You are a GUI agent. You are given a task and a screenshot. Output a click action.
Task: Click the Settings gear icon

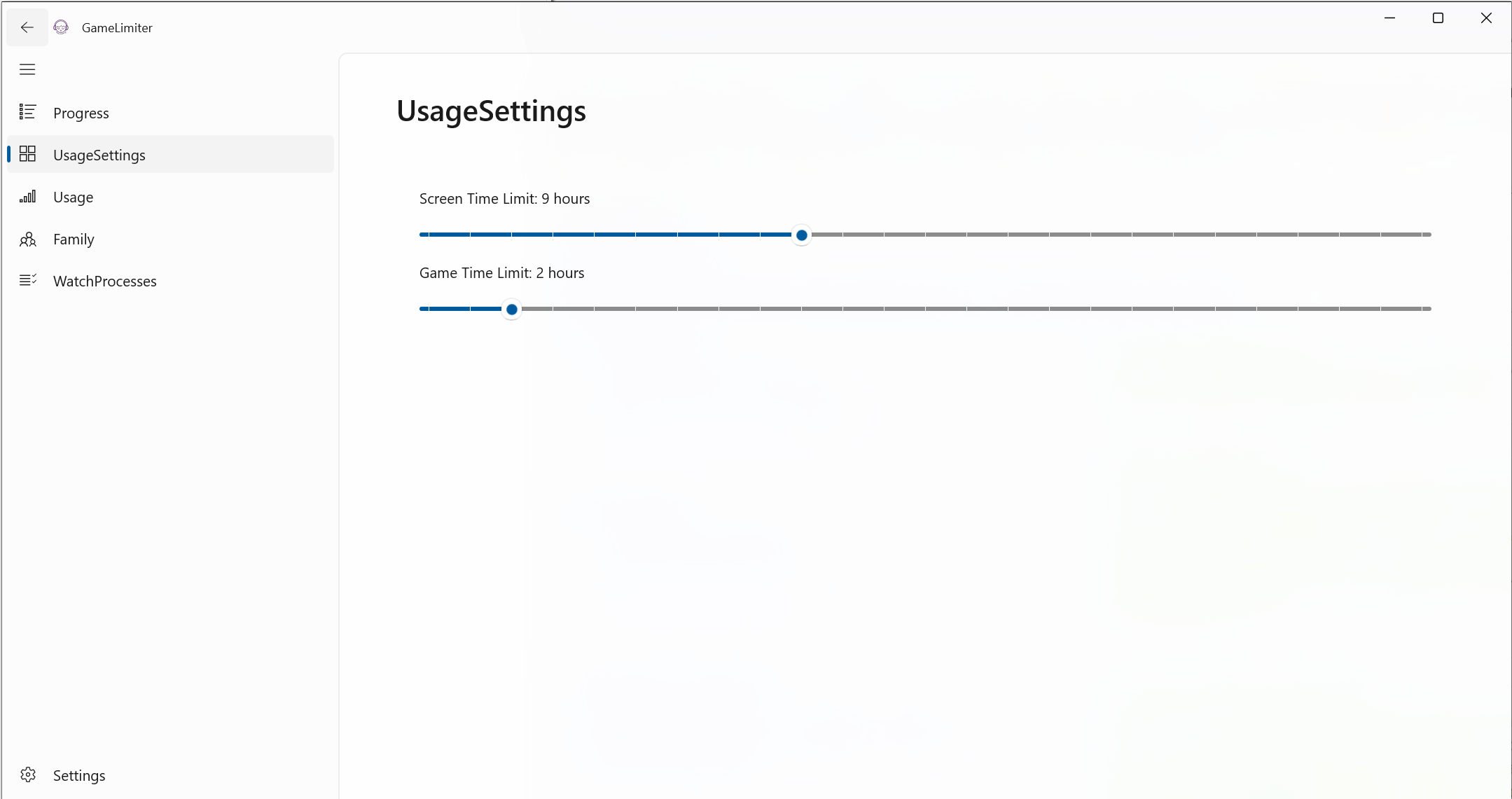pyautogui.click(x=27, y=774)
